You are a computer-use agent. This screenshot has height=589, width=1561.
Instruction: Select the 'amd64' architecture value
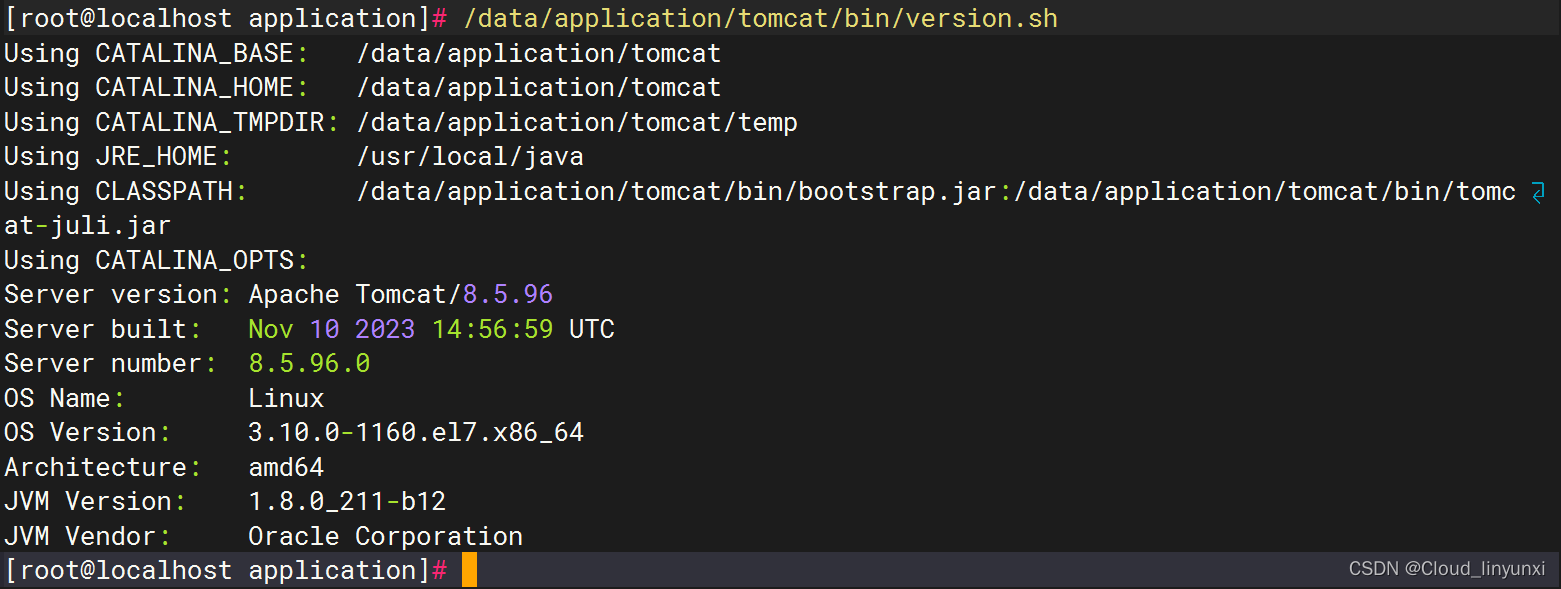(x=286, y=467)
